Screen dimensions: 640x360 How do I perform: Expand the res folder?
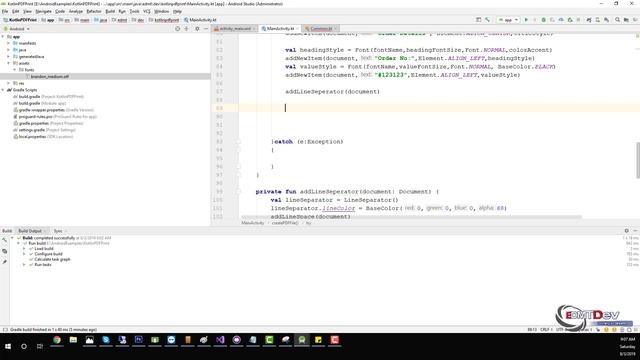[x=9, y=83]
